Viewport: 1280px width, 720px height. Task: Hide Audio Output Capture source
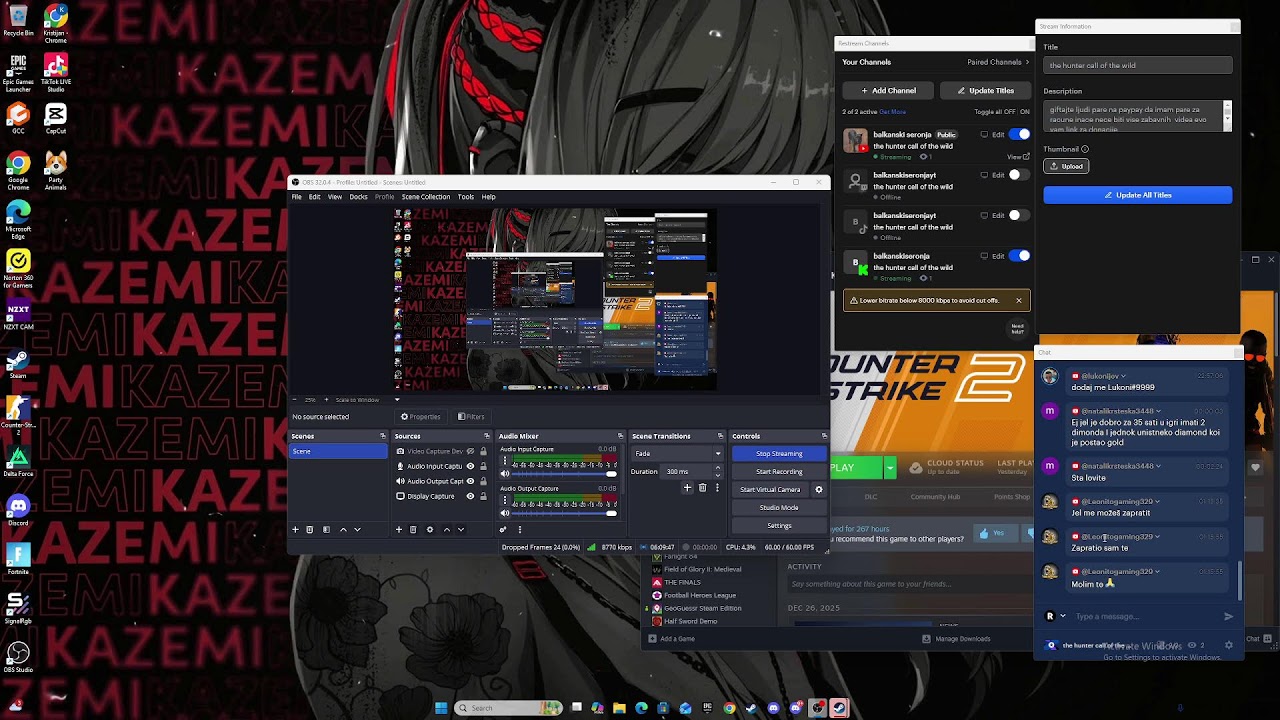(x=470, y=481)
